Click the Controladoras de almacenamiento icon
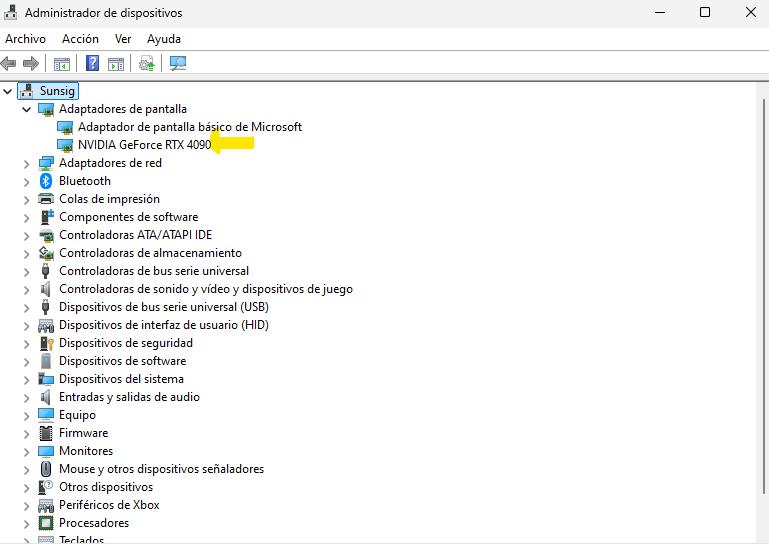Image resolution: width=769 pixels, height=545 pixels. 46,253
